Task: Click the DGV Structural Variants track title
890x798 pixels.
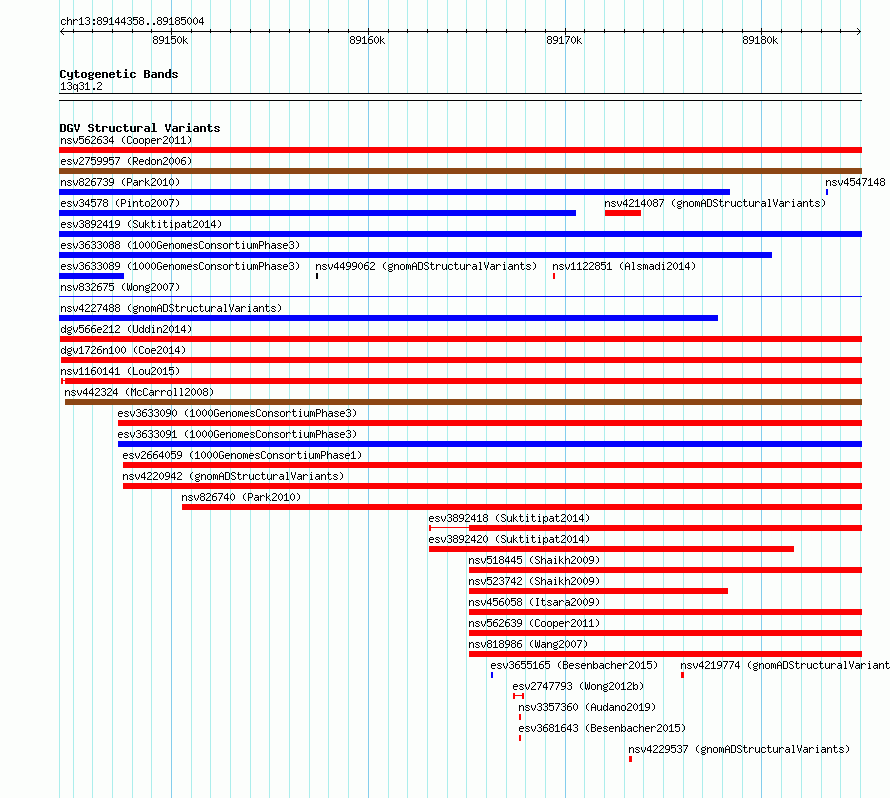Action: (x=140, y=128)
